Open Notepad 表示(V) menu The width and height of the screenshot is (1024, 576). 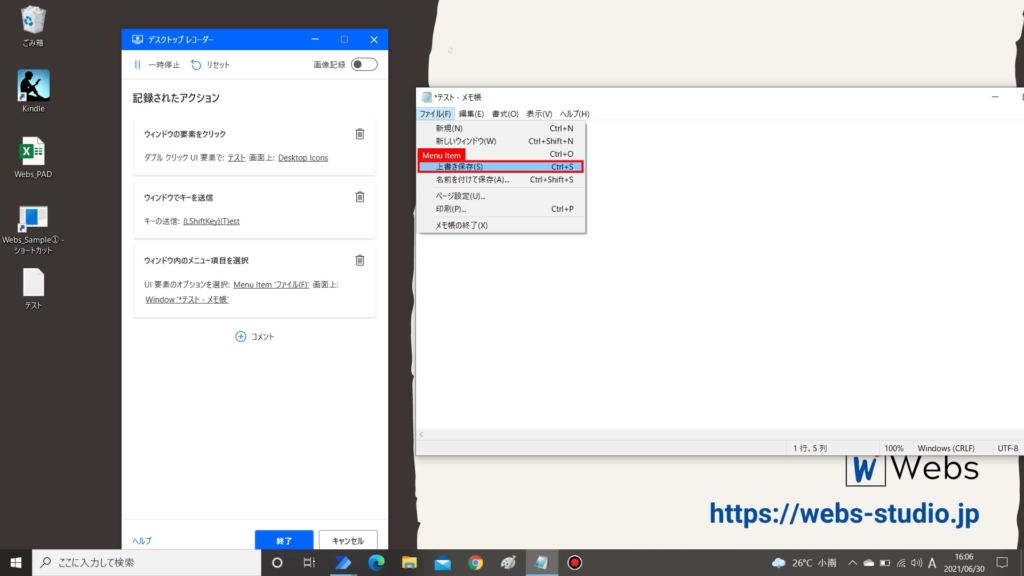pyautogui.click(x=539, y=114)
